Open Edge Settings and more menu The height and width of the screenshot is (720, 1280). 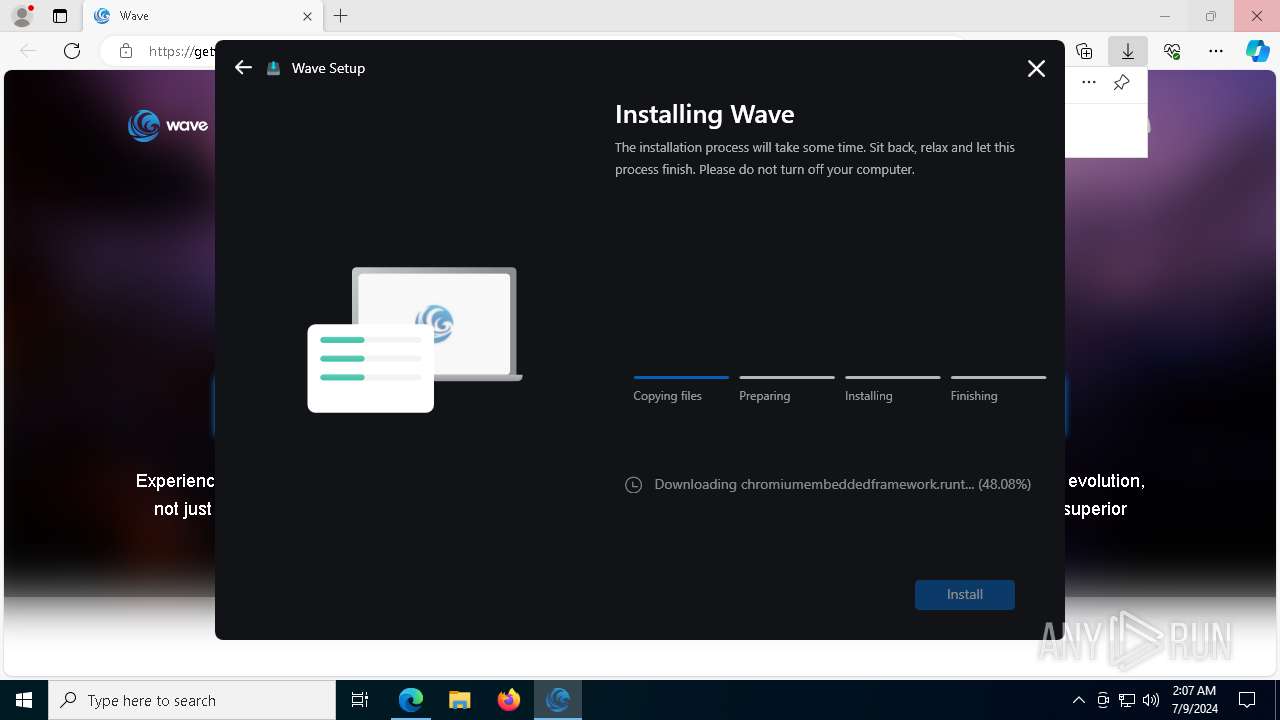point(1216,51)
